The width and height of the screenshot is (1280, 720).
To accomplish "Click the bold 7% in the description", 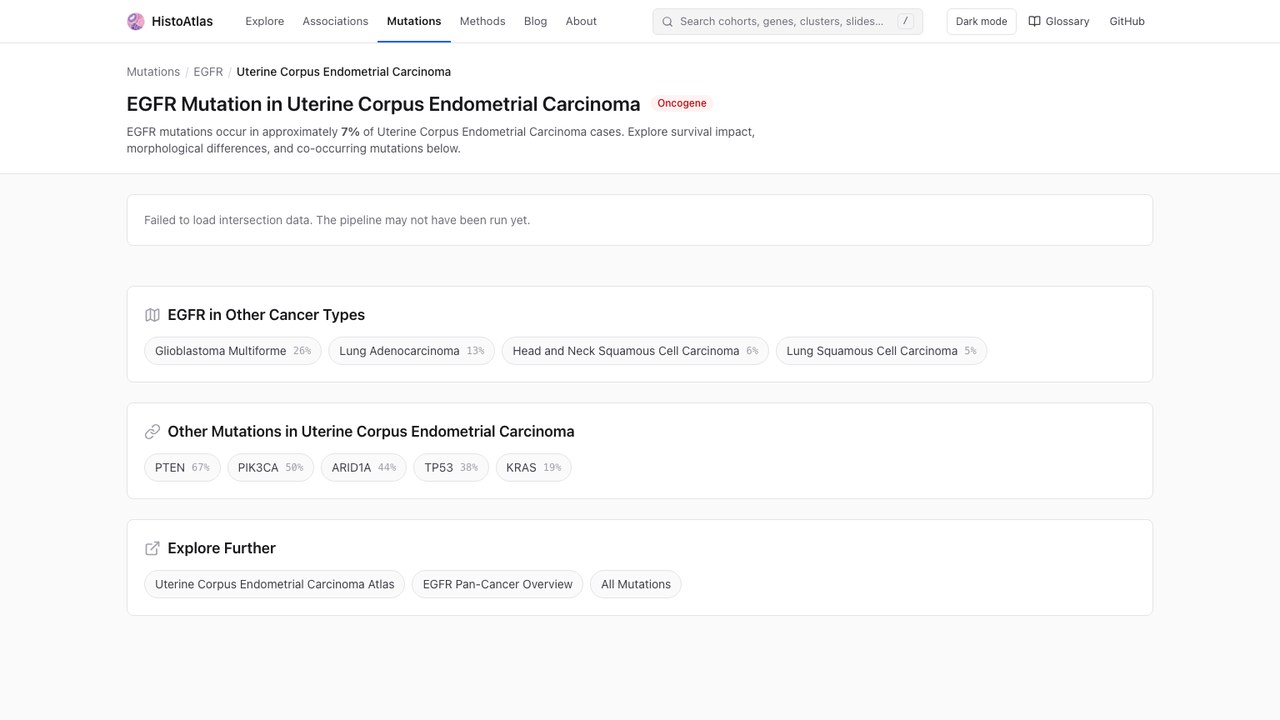I will pyautogui.click(x=350, y=132).
